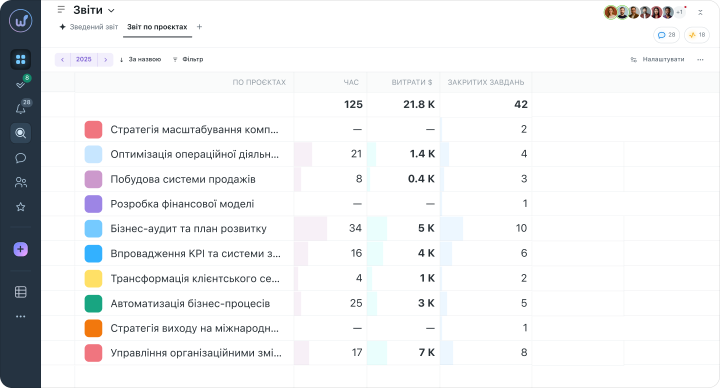Image resolution: width=720 pixels, height=388 pixels.
Task: Open the people/team icon in sidebar
Action: 21,182
